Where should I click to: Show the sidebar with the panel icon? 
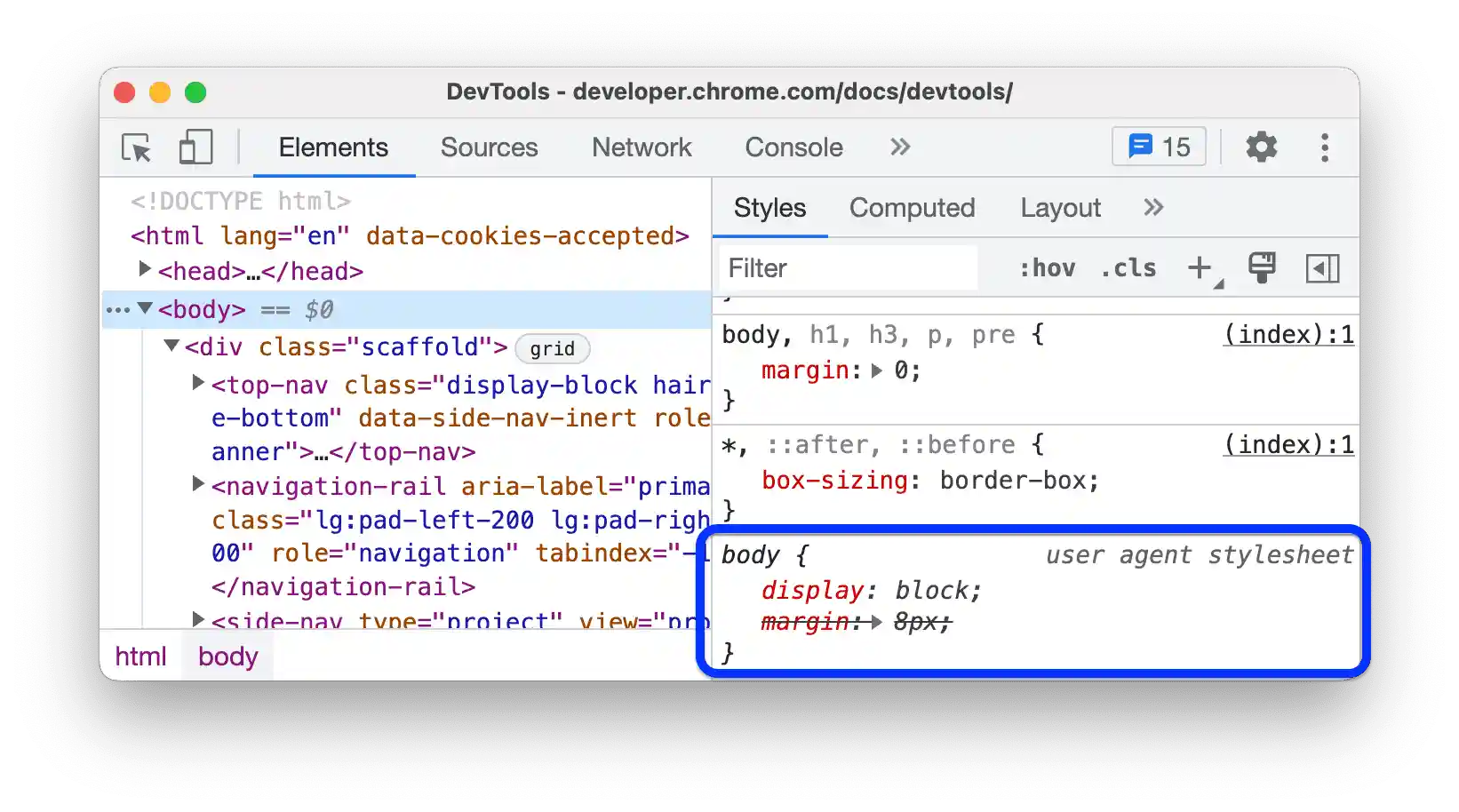tap(1325, 267)
